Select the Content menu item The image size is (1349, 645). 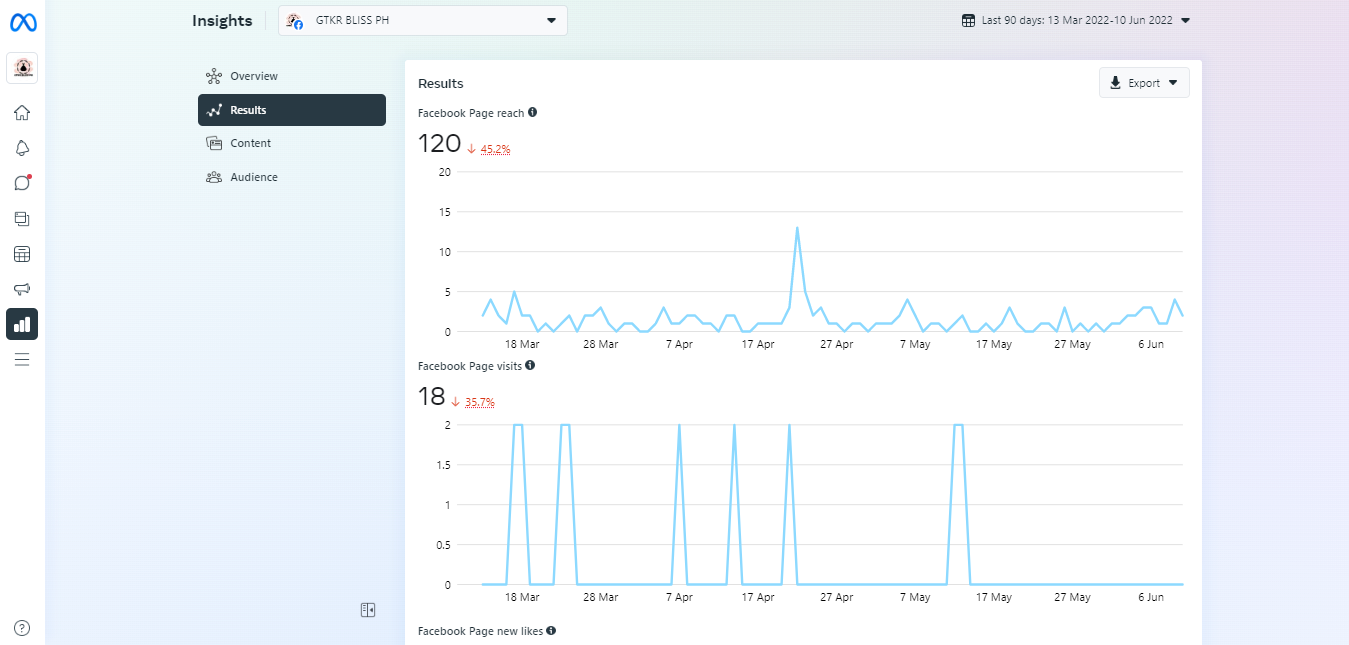(x=250, y=143)
